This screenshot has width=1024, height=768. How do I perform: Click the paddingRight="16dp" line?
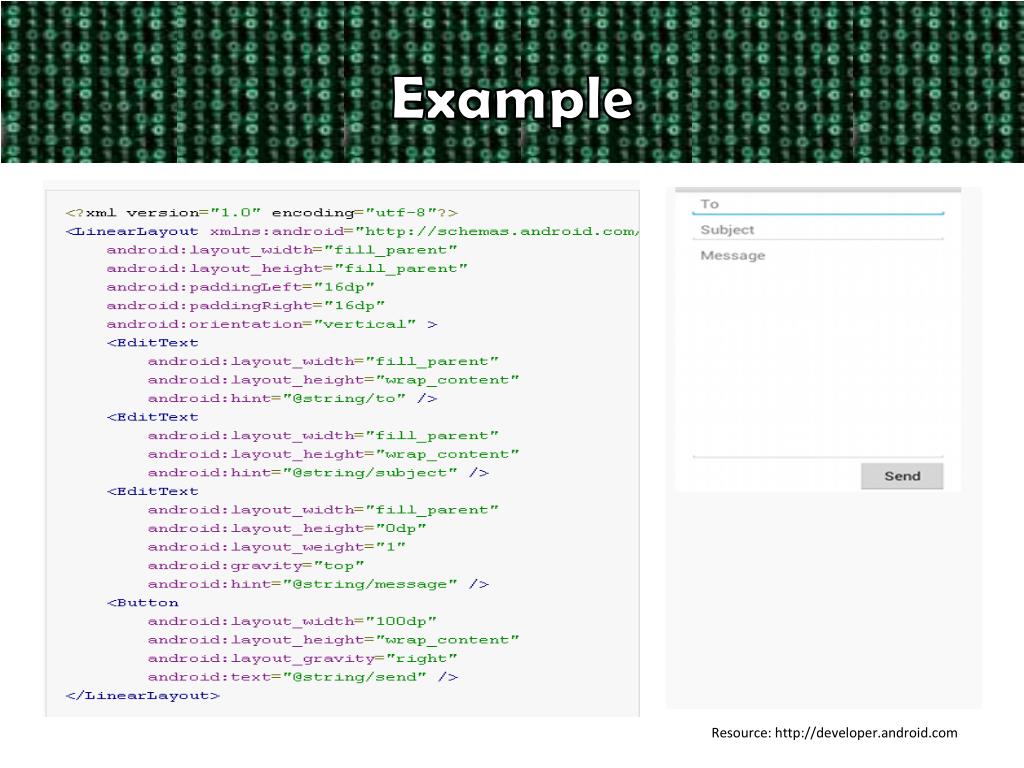tap(246, 306)
